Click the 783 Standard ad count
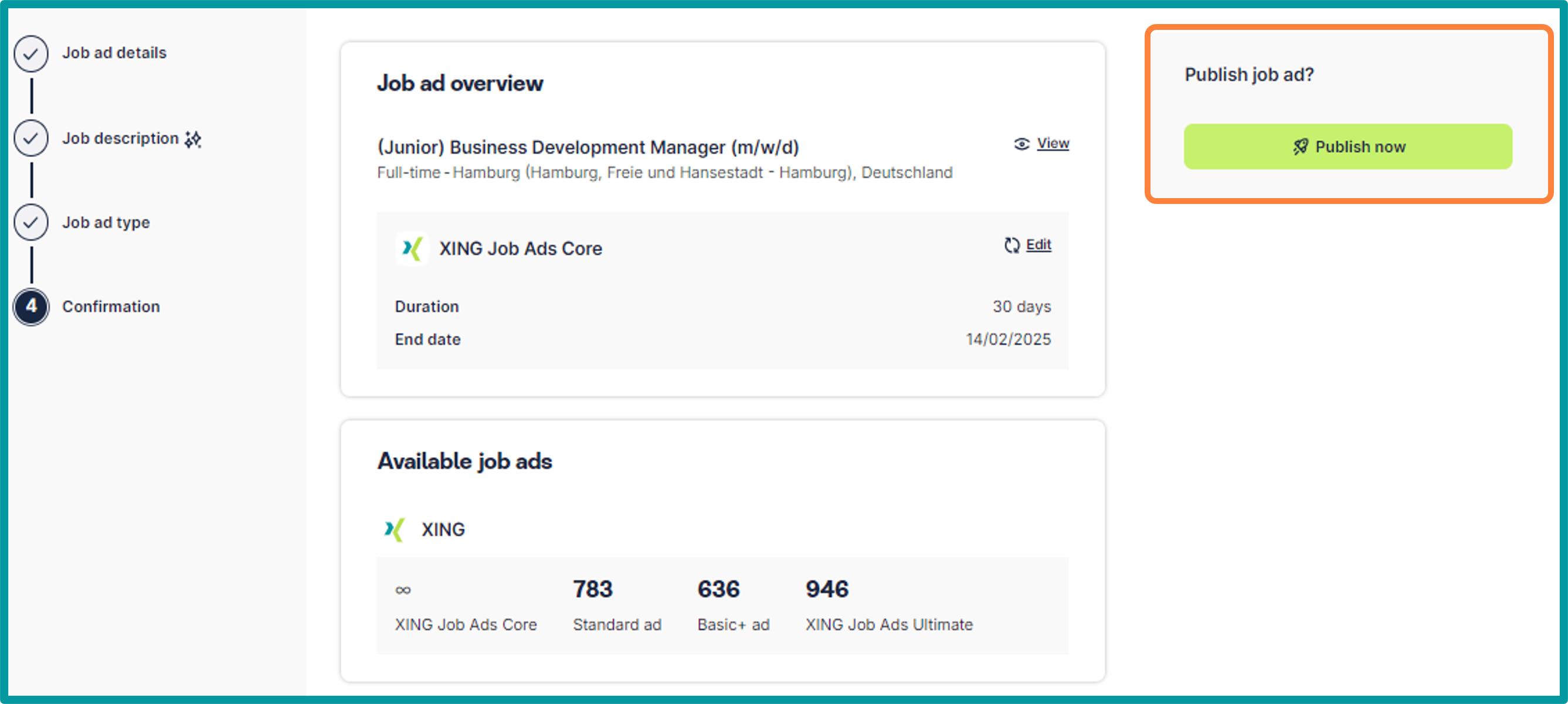The image size is (1568, 704). (592, 589)
